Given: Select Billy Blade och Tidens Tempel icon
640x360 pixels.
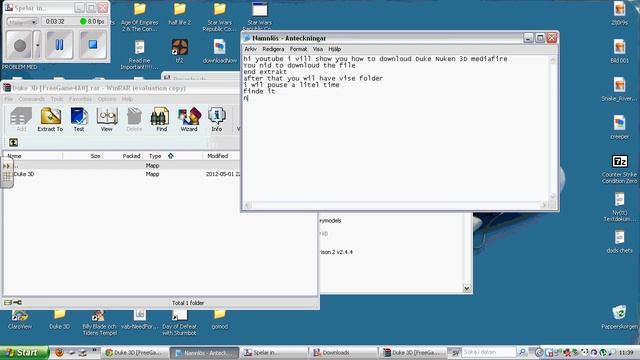Looking at the screenshot, I should click(99, 322).
